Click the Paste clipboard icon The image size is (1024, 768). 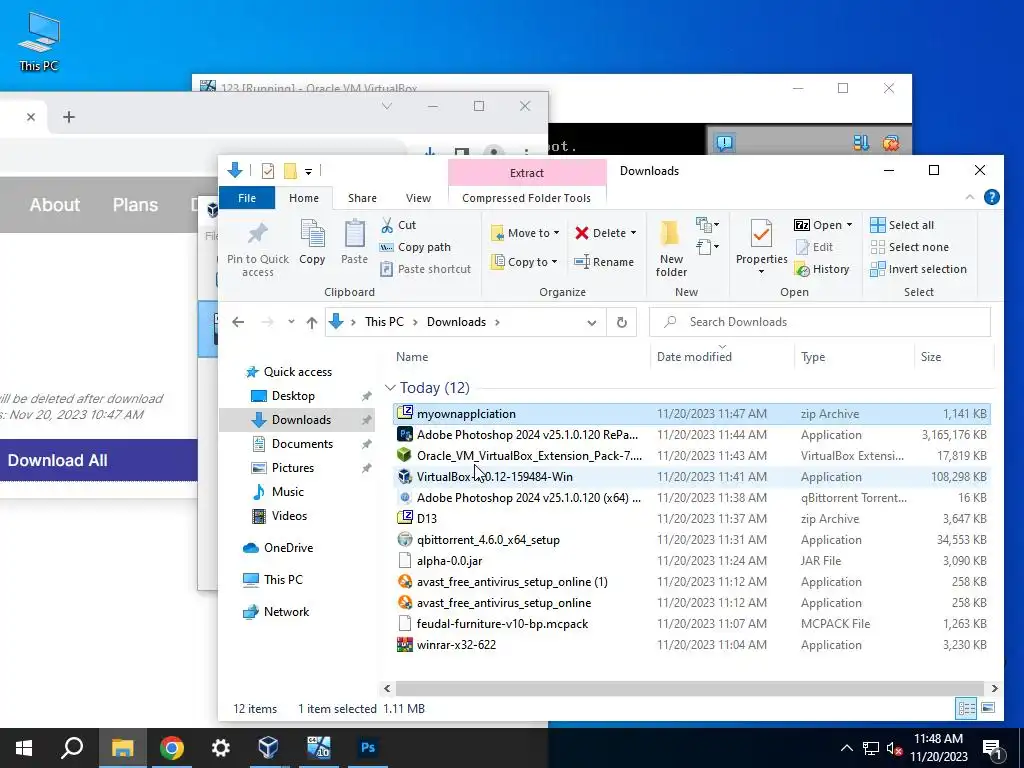tap(355, 234)
